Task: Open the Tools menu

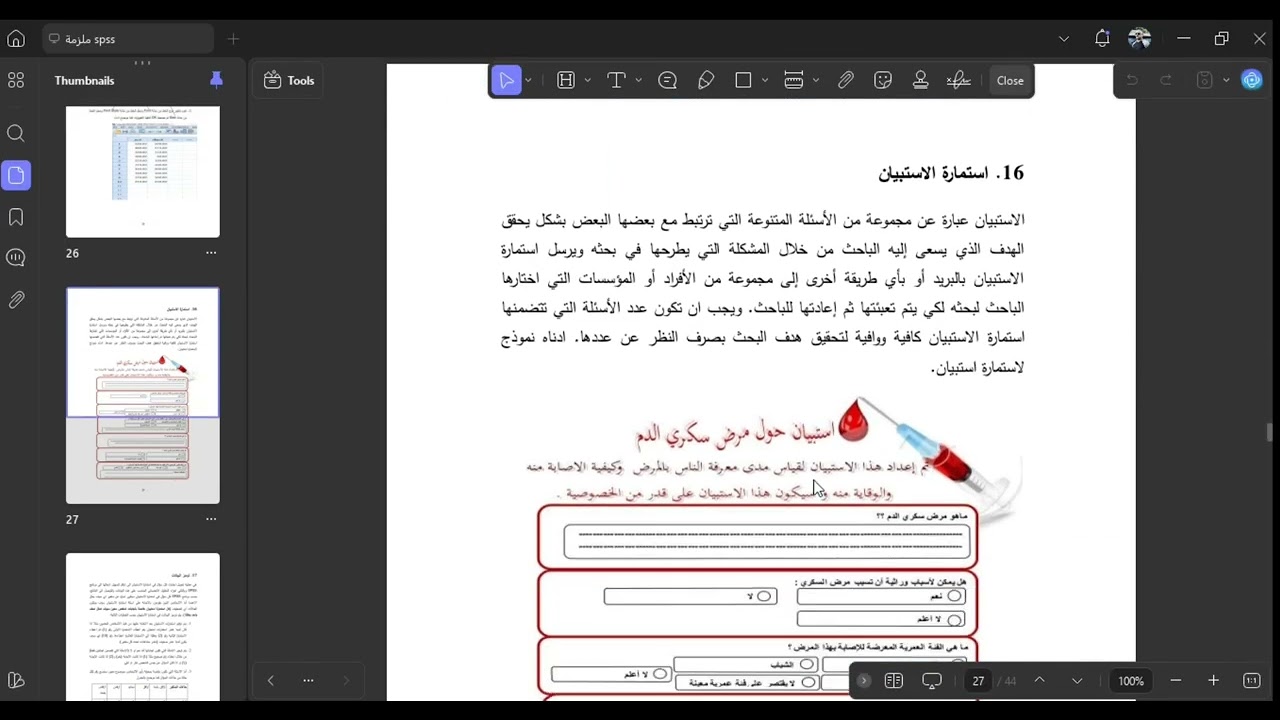Action: pyautogui.click(x=289, y=80)
